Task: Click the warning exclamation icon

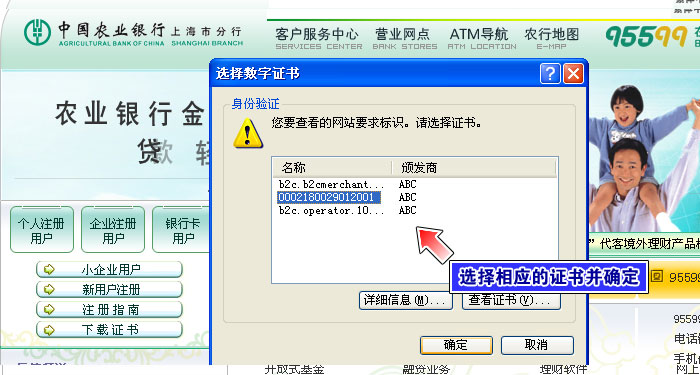Action: pos(248,134)
